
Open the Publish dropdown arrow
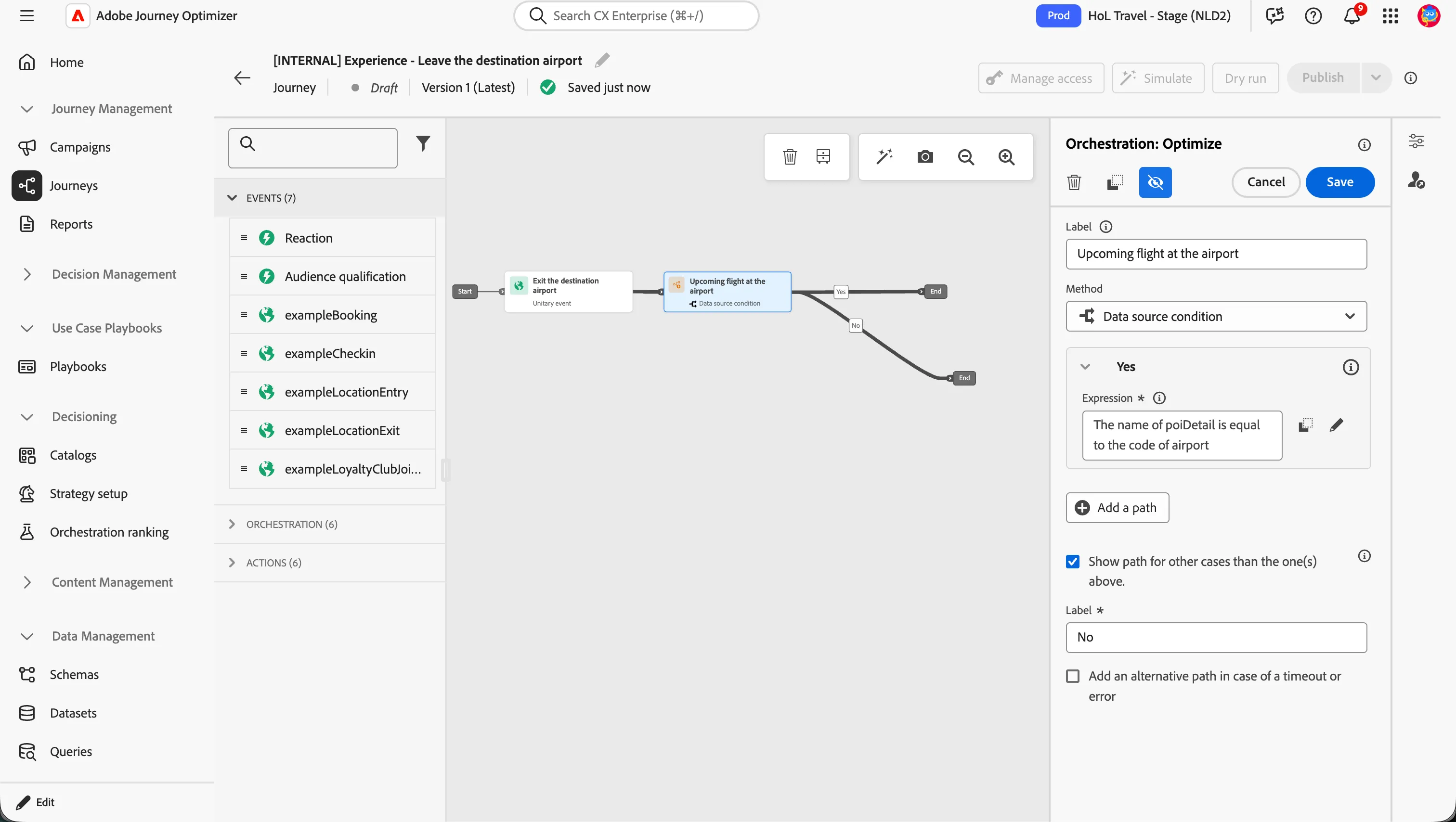[x=1375, y=78]
